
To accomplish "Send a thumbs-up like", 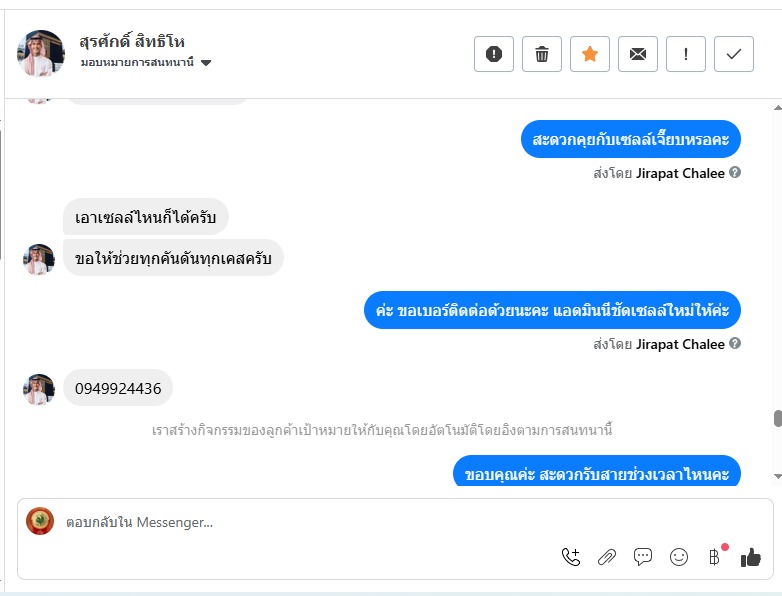I will [x=751, y=557].
